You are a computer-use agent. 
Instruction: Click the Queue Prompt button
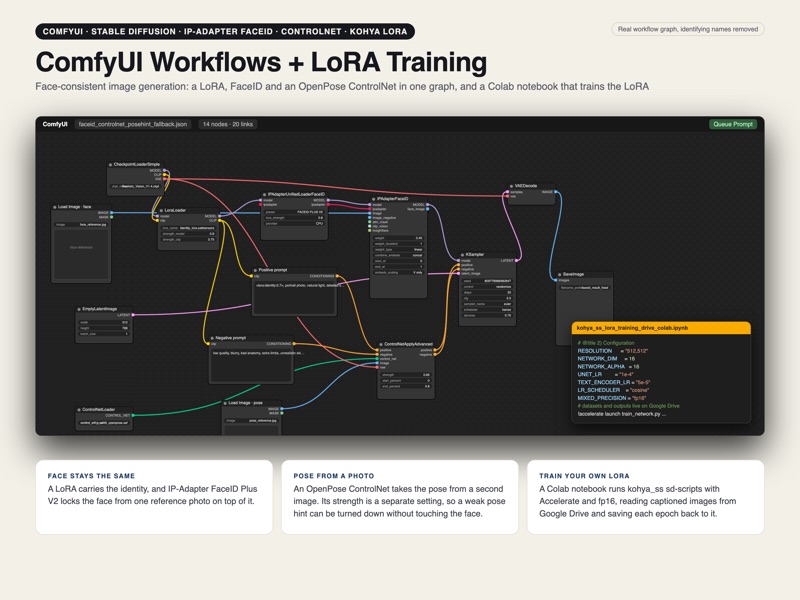click(733, 124)
